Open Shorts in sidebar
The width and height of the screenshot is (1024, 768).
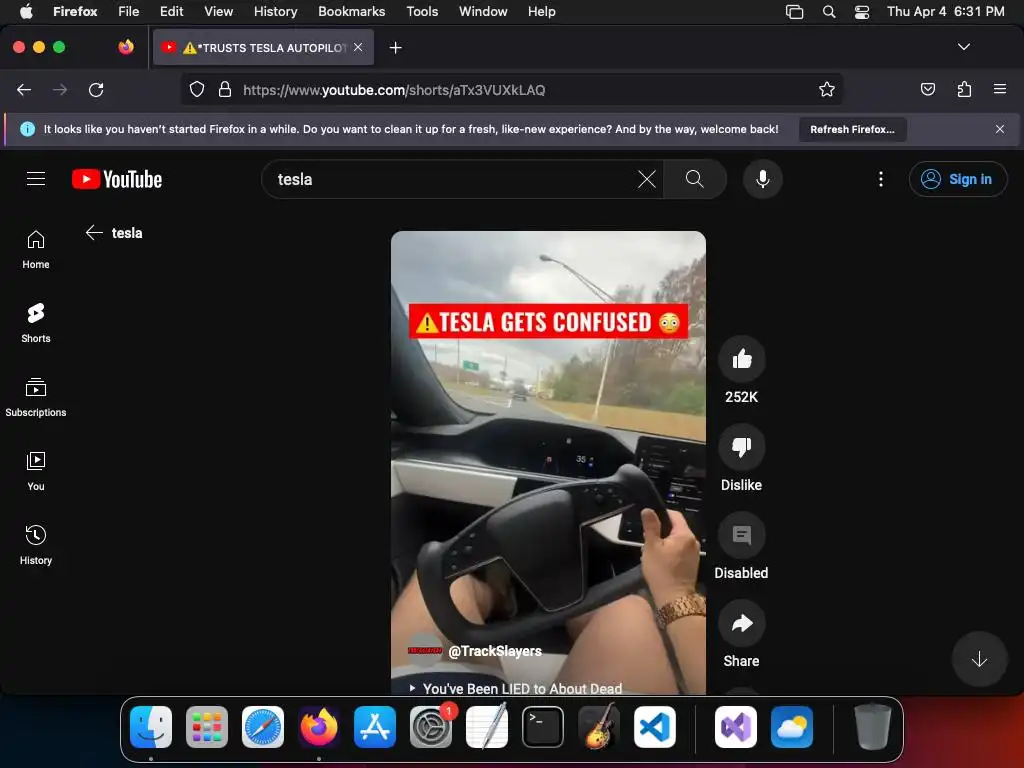point(36,323)
